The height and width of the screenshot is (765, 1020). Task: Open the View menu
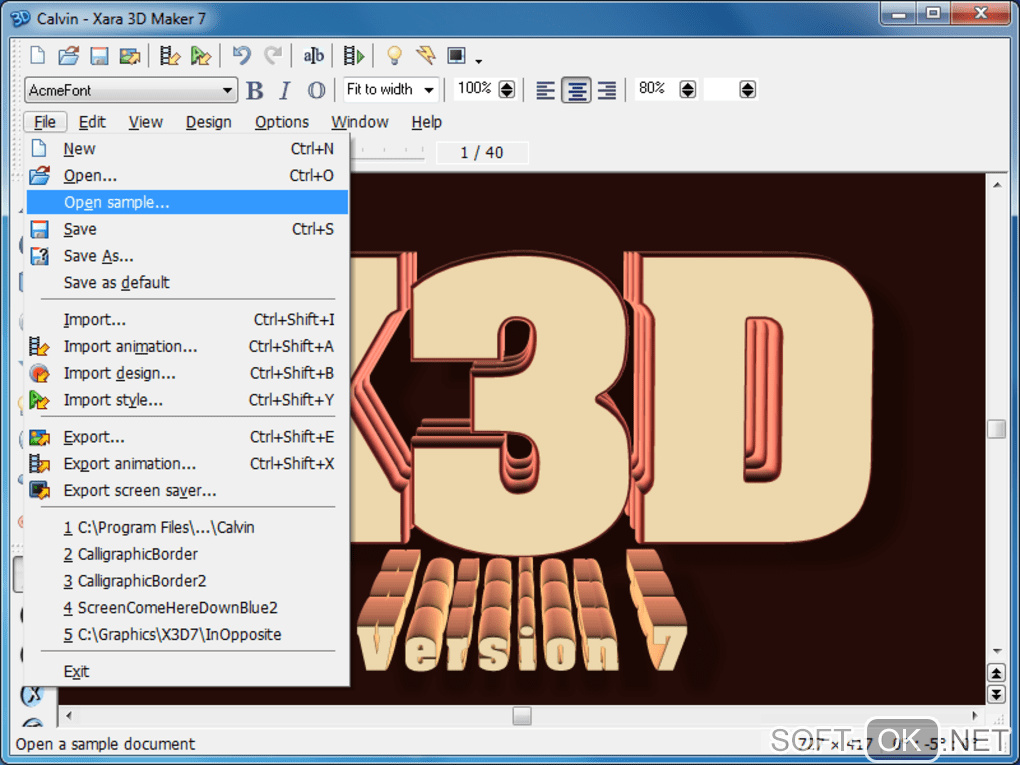point(145,122)
